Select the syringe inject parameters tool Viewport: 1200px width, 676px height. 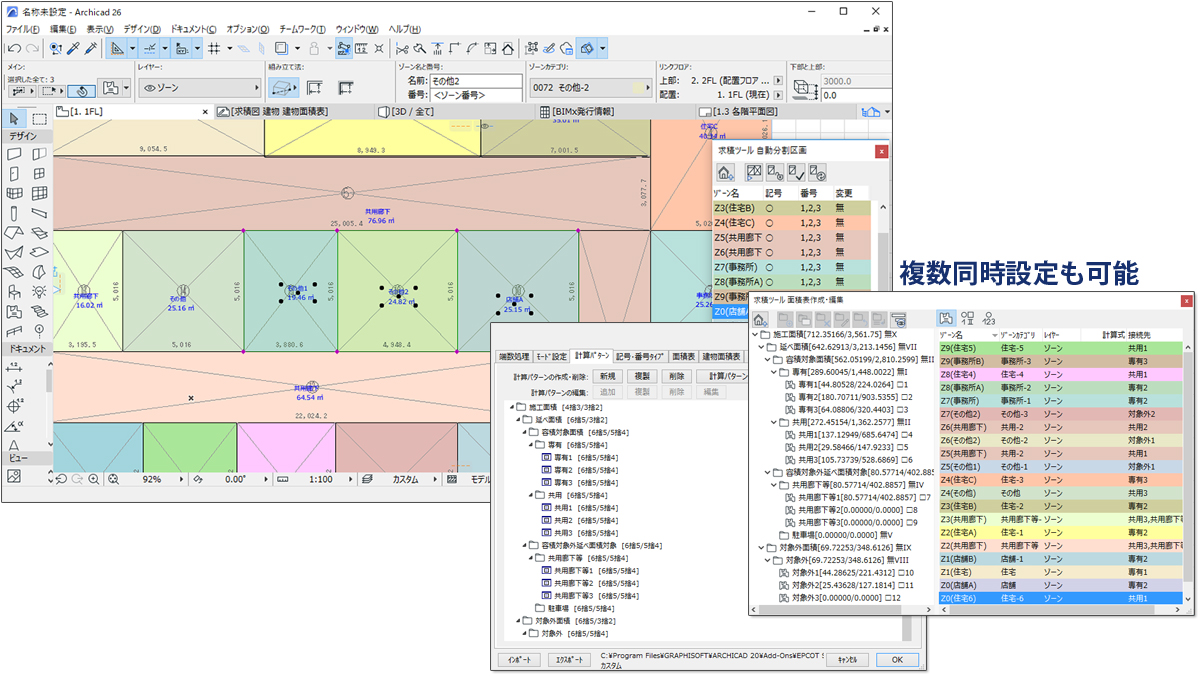click(x=89, y=48)
